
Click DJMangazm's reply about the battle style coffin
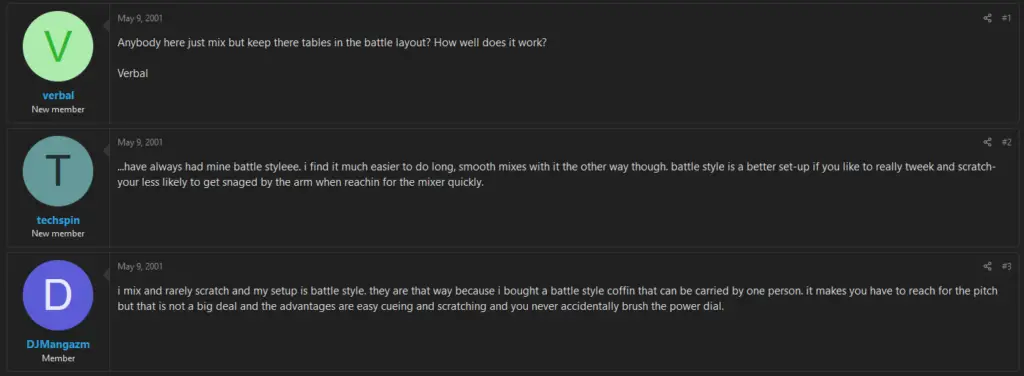click(558, 298)
